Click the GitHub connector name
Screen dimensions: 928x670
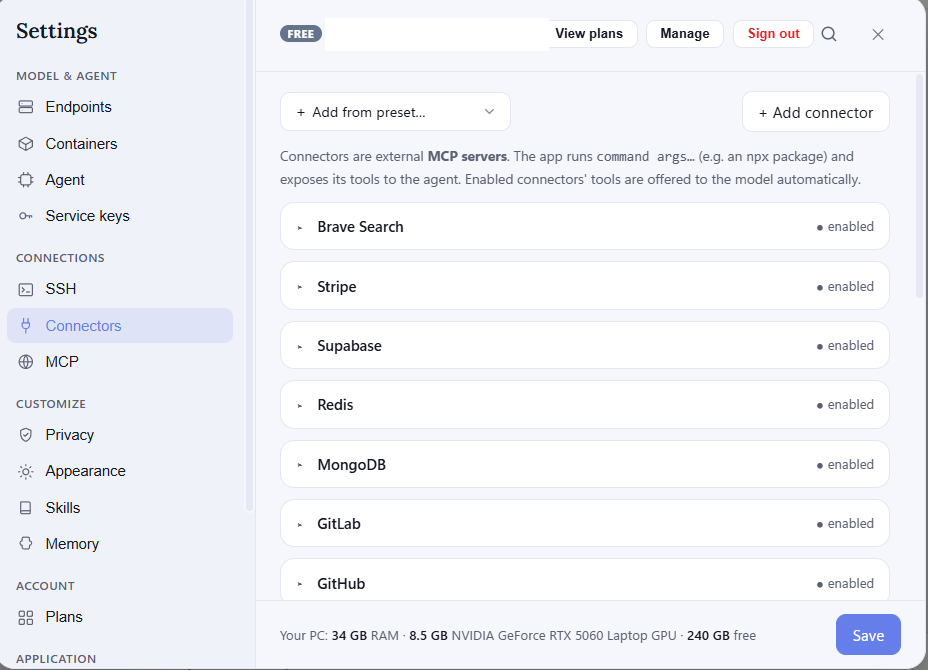click(x=341, y=584)
